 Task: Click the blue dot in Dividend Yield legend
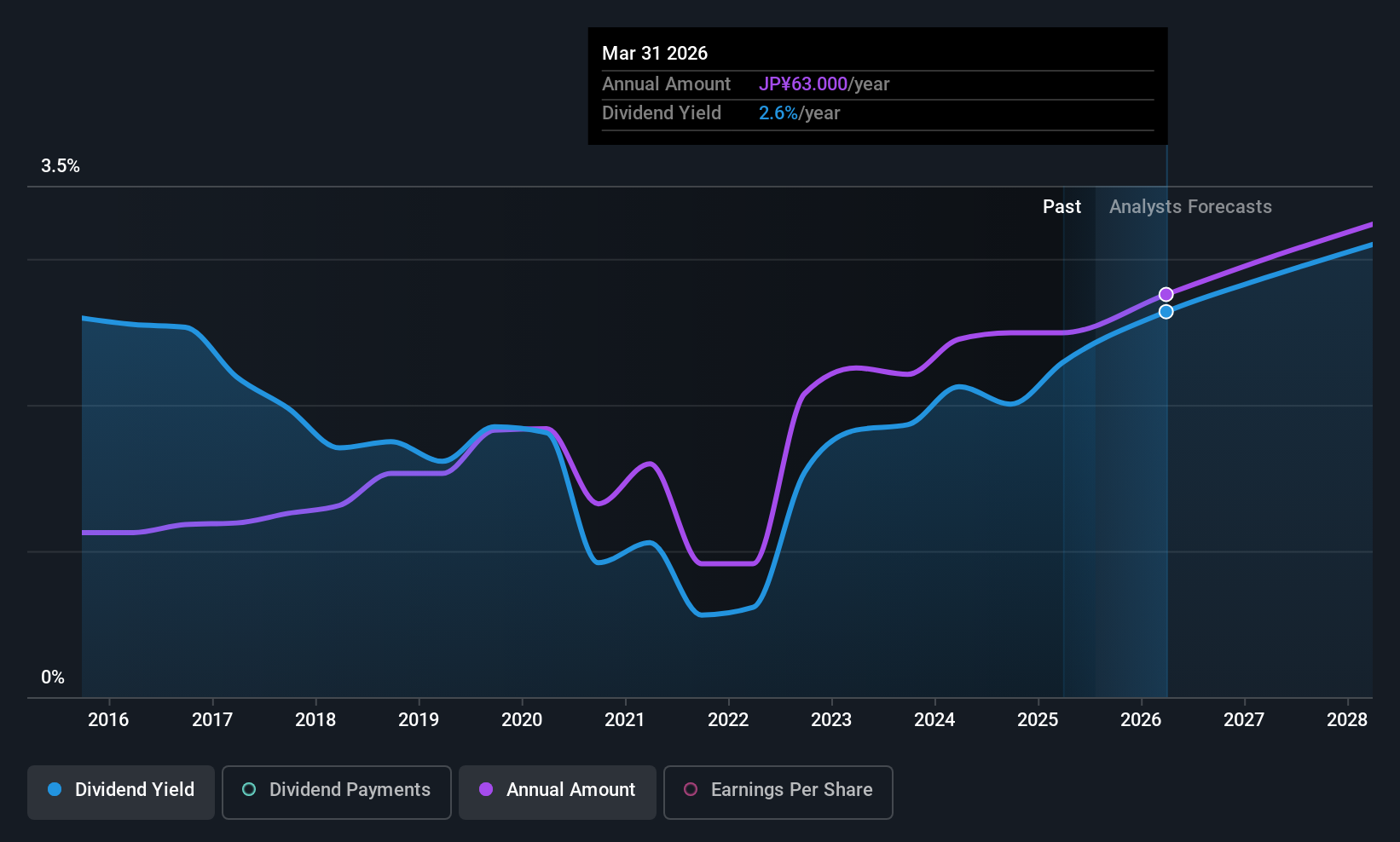coord(55,789)
